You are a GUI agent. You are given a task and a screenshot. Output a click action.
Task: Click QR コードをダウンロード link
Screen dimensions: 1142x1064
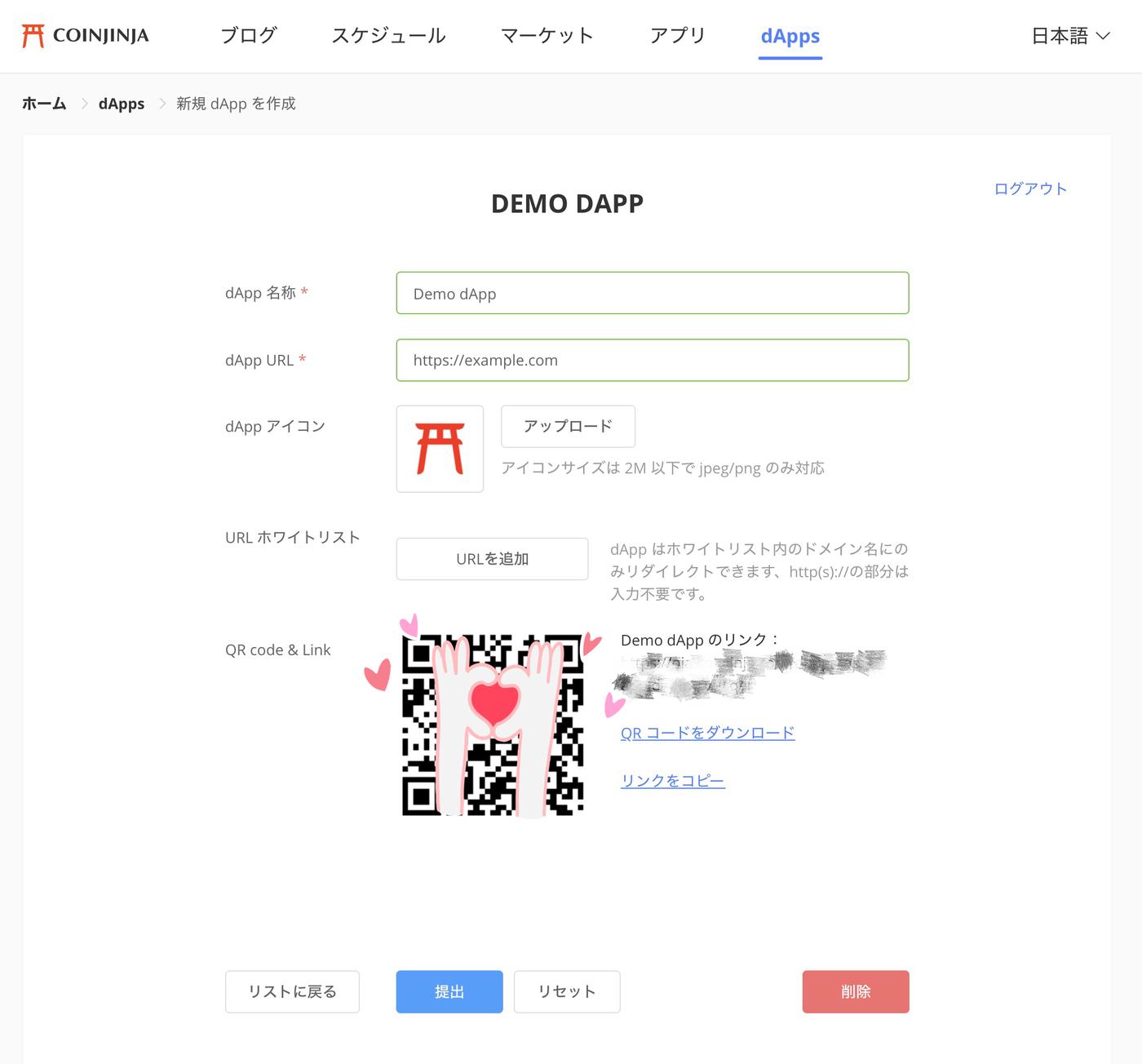click(x=707, y=733)
